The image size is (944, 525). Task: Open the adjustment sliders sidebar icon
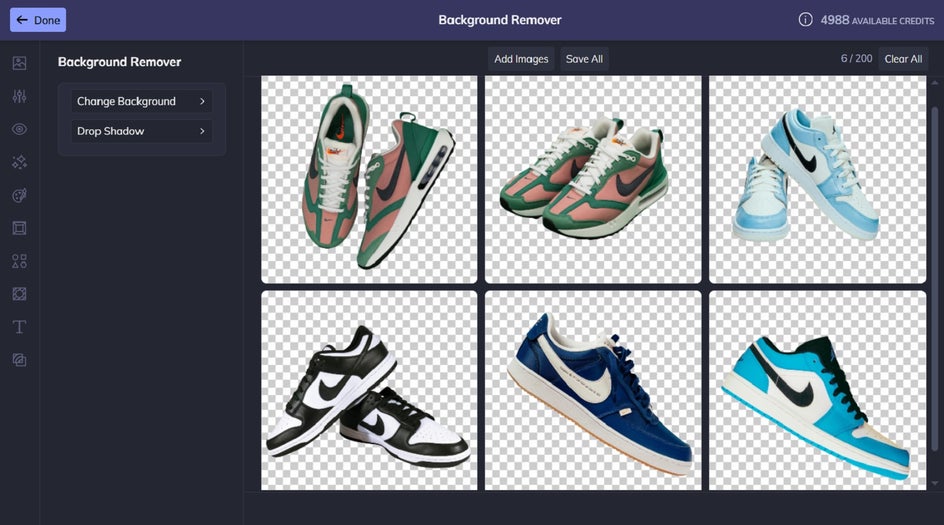tap(19, 96)
